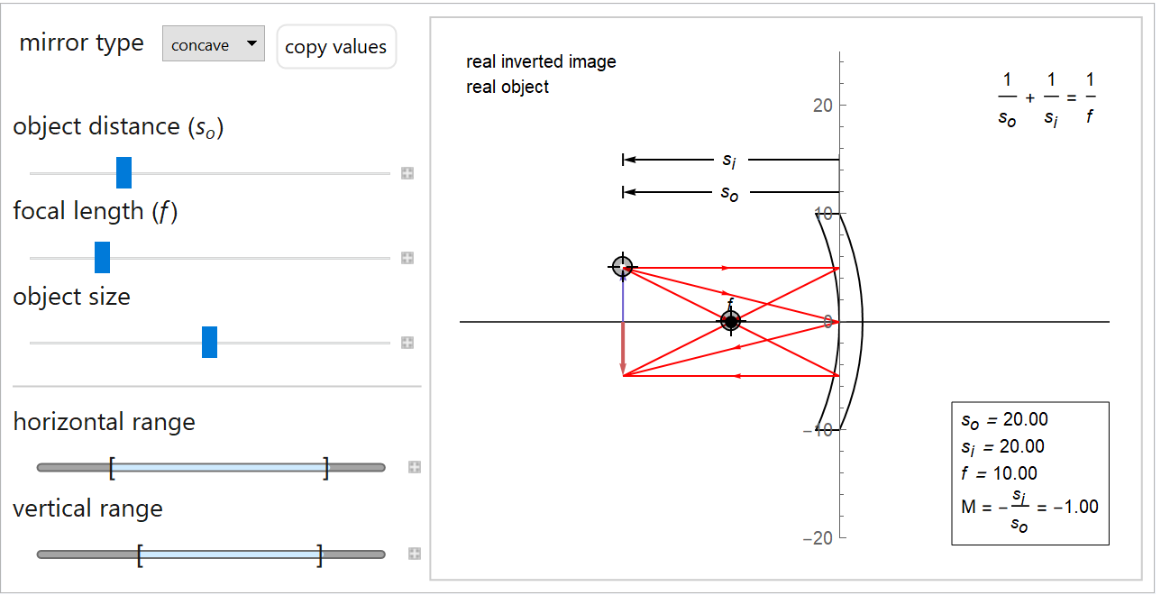Screen dimensions: 1156x596
Task: Click the focal length slider thumb
Action: pos(102,258)
